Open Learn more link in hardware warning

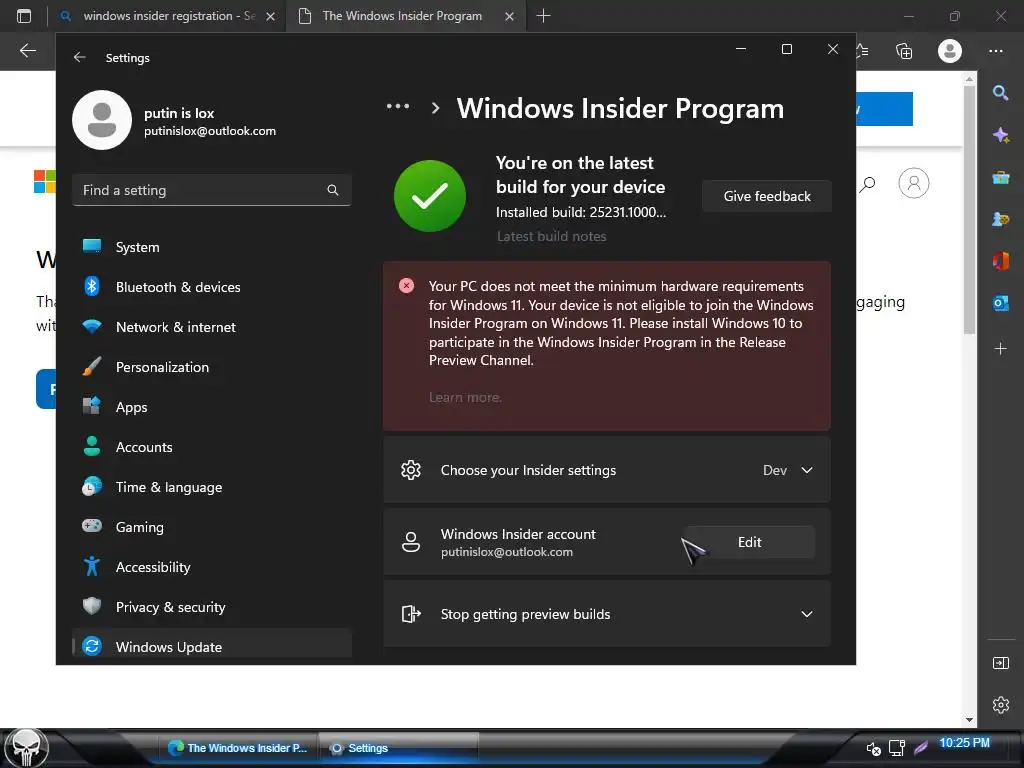[465, 397]
